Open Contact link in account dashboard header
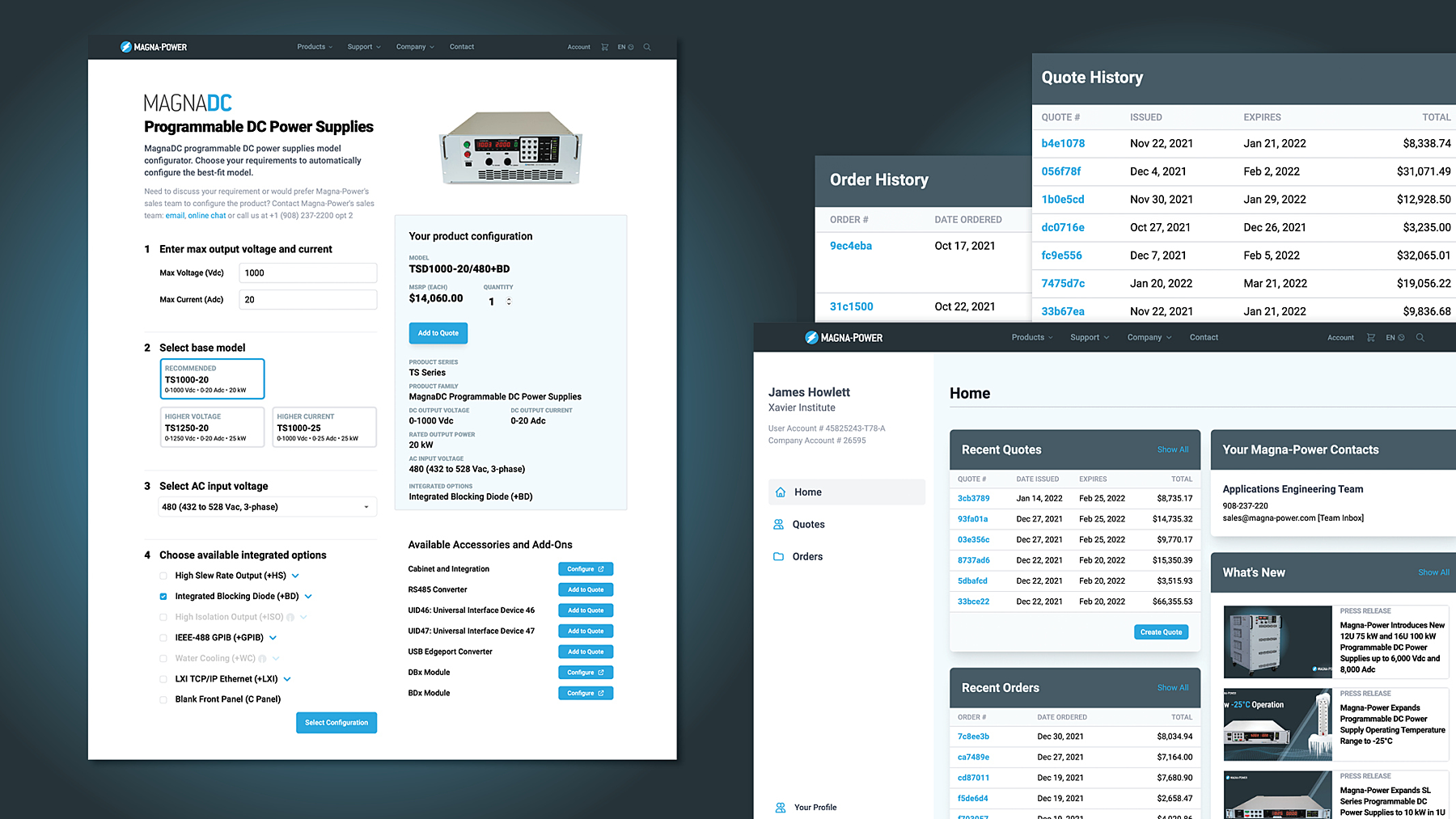 [1204, 337]
